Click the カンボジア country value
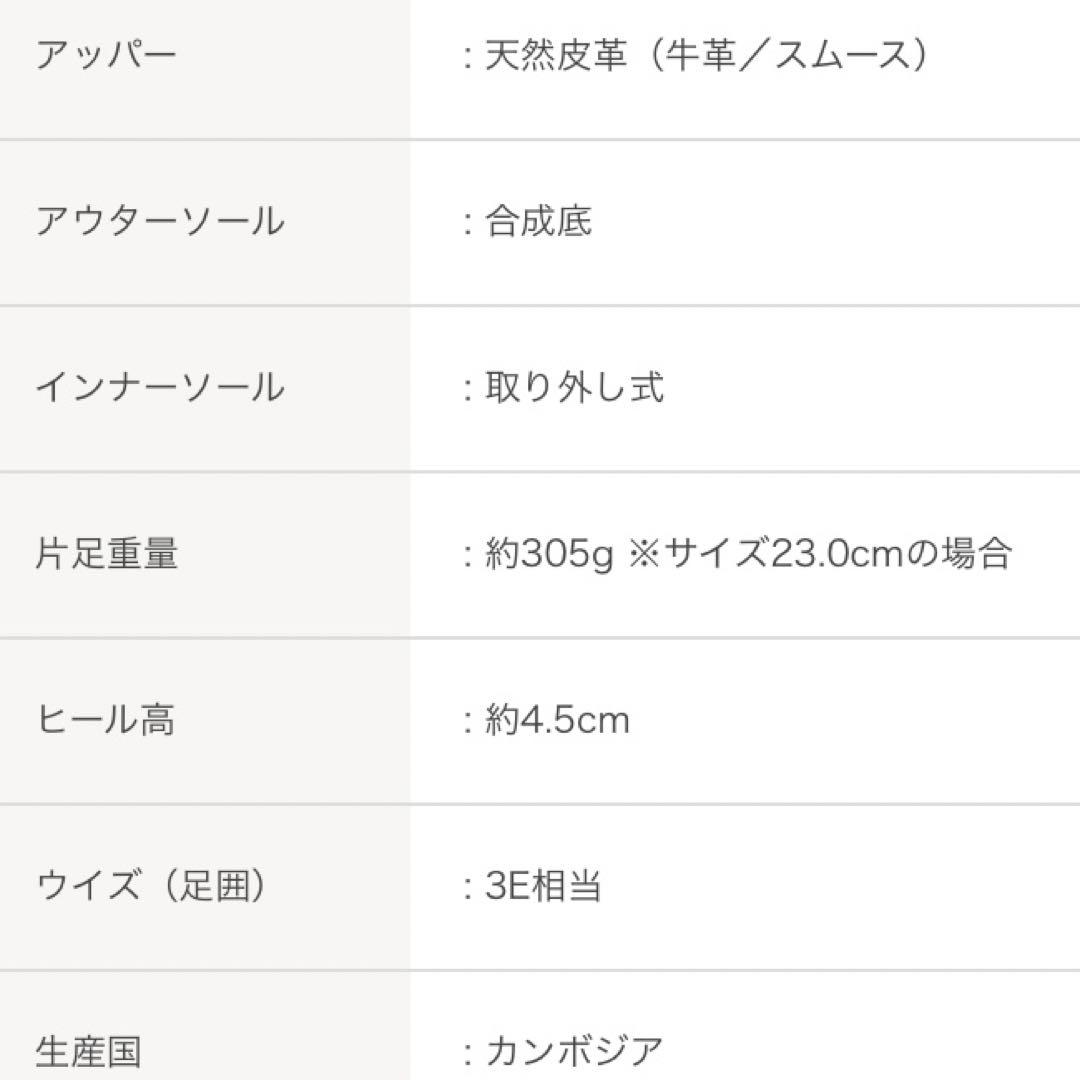This screenshot has height=1080, width=1080. [x=574, y=1052]
